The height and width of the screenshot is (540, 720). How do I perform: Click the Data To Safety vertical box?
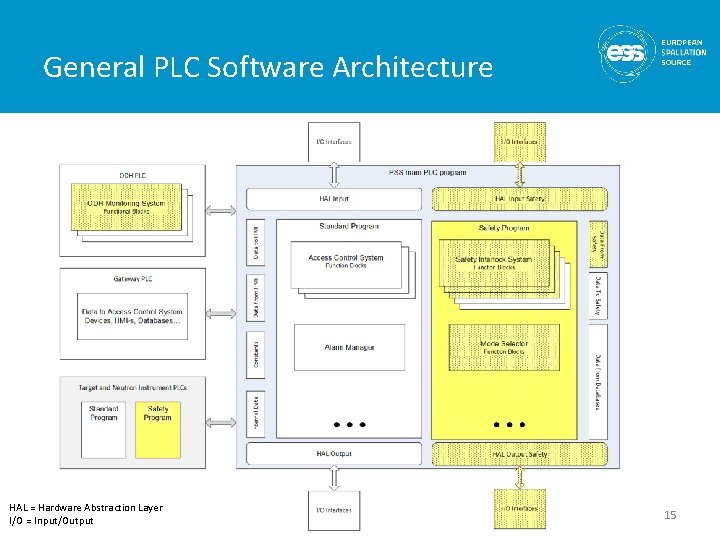(x=598, y=296)
